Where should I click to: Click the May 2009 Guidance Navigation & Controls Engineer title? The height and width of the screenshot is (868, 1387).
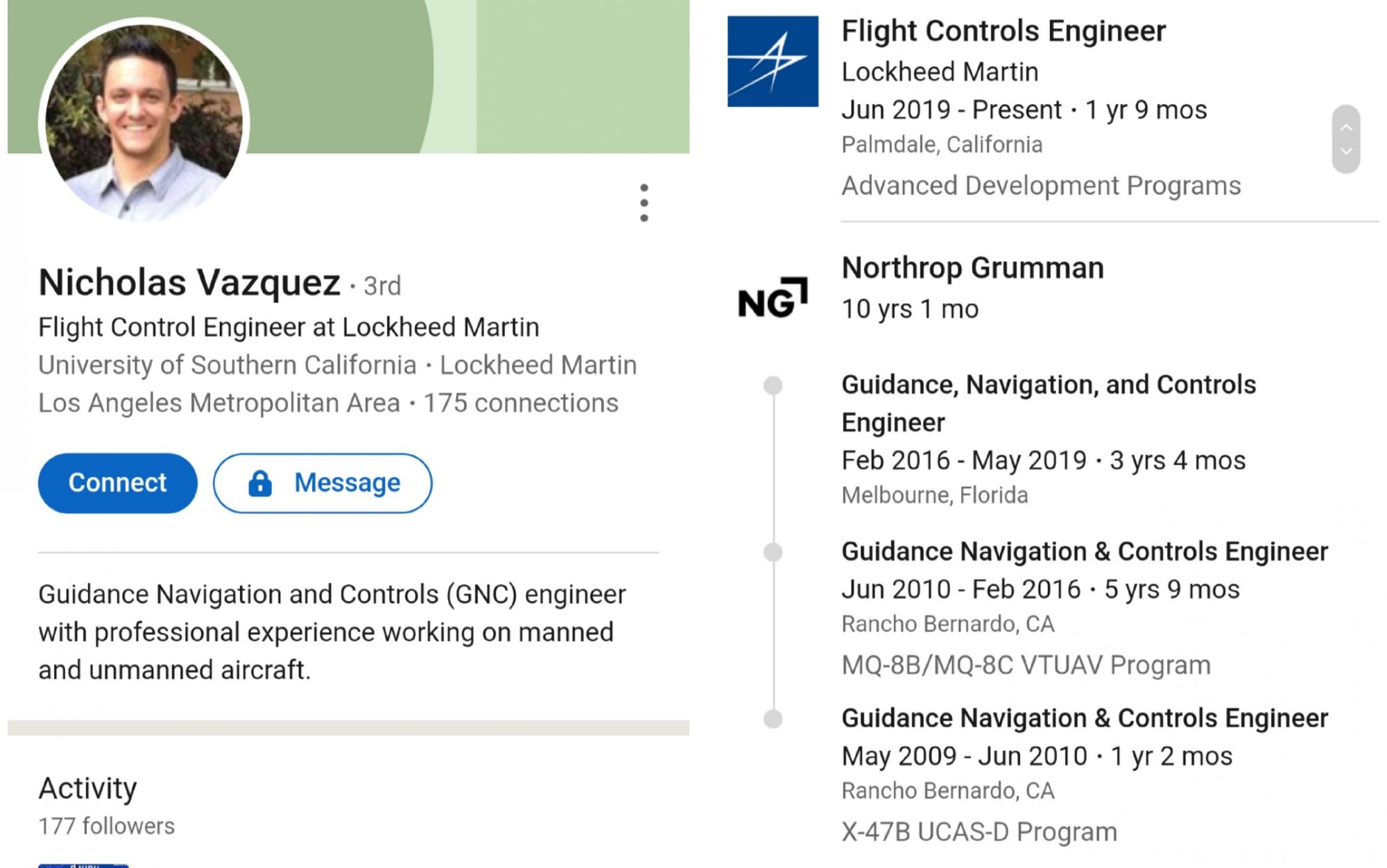pos(1085,718)
